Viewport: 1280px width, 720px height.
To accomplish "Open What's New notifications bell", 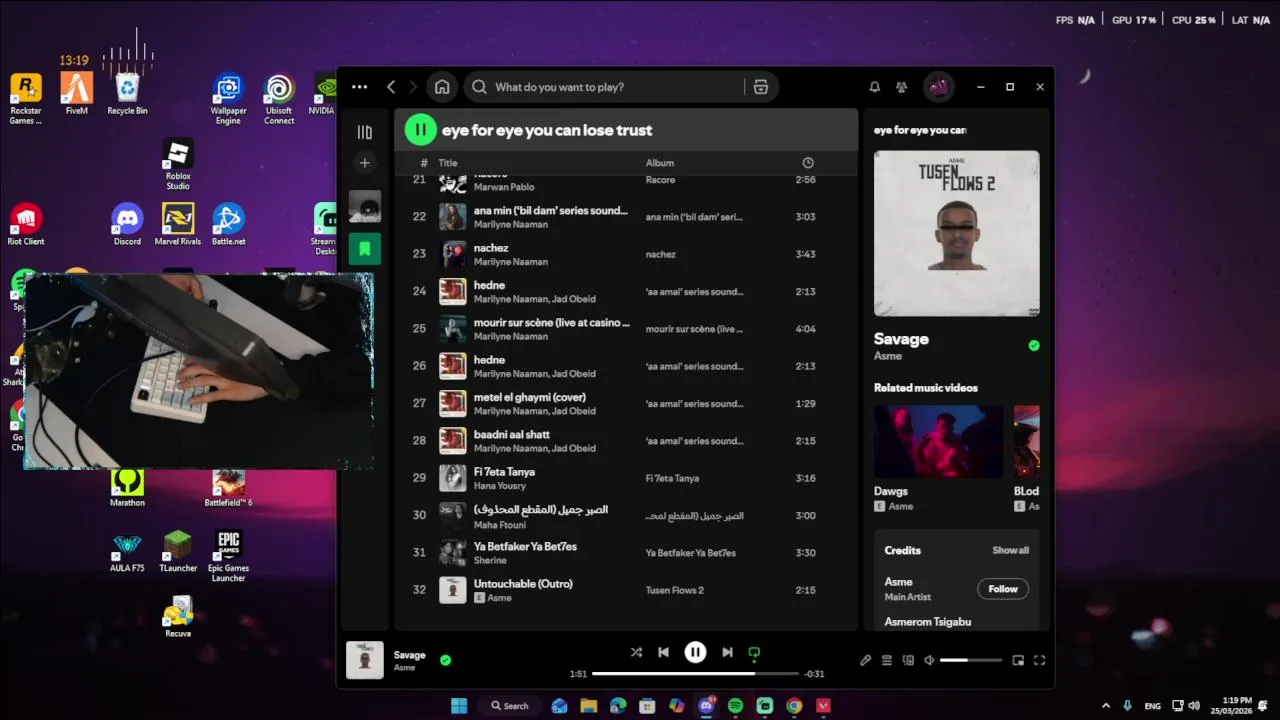I will tap(875, 87).
